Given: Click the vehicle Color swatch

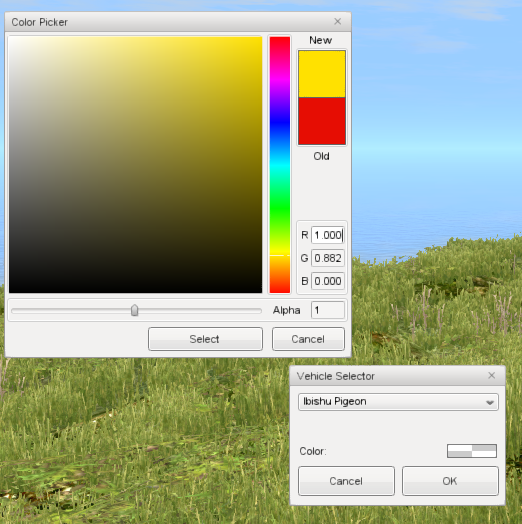Looking at the screenshot, I should click(x=472, y=451).
